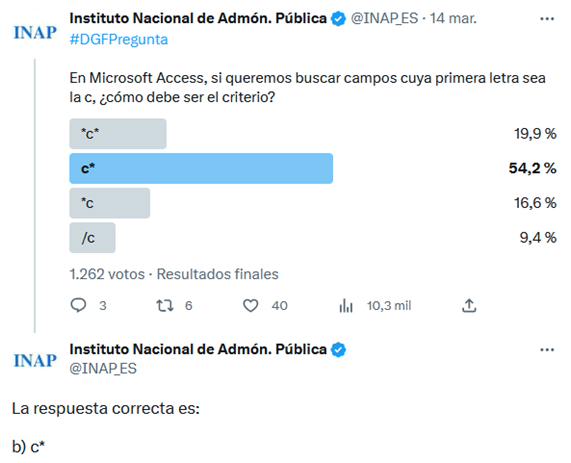Screen dimensions: 571x463
Task: Open three-dot more menu on reply tweet
Action: 547,350
